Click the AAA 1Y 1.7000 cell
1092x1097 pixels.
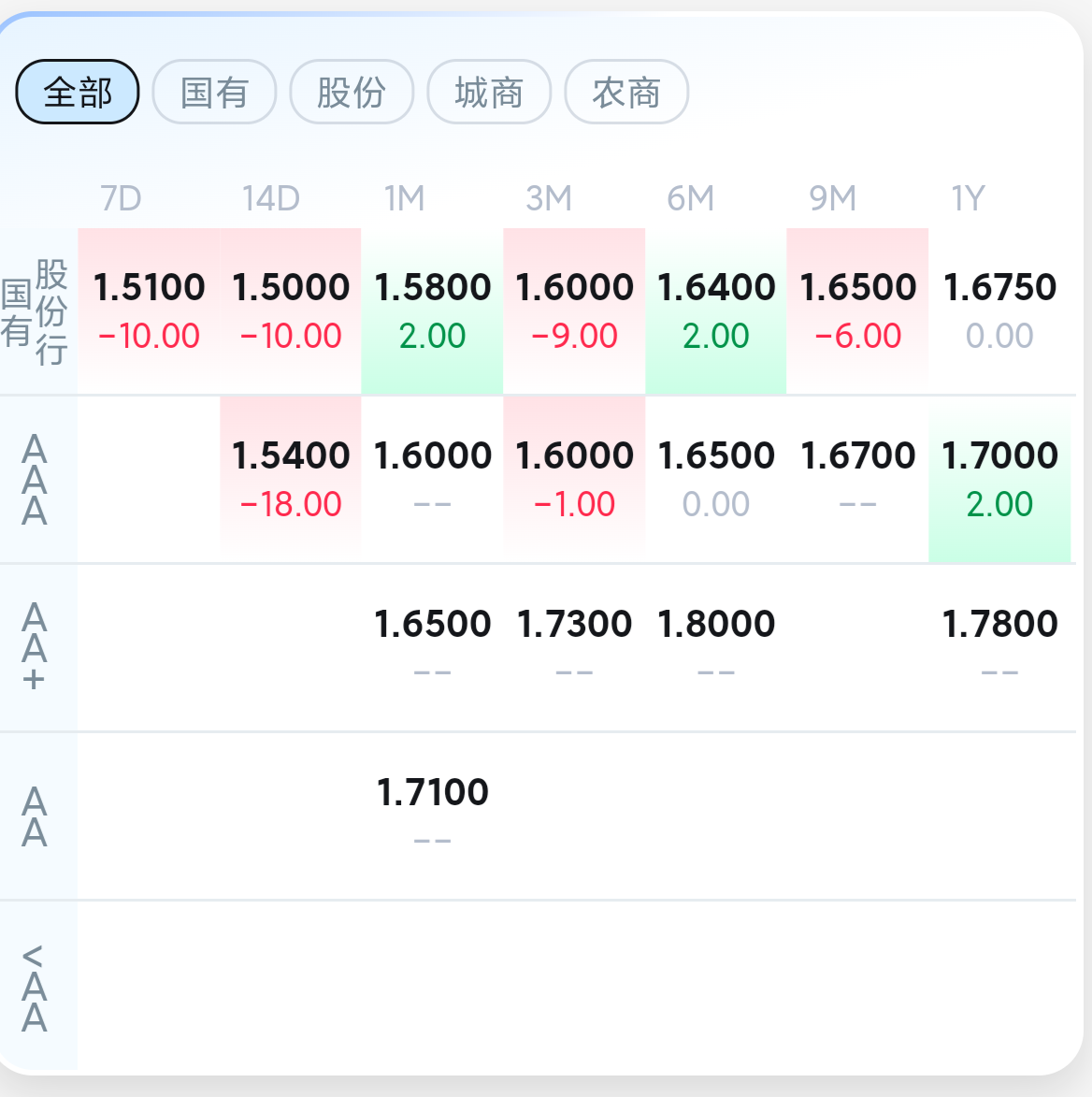coord(999,478)
